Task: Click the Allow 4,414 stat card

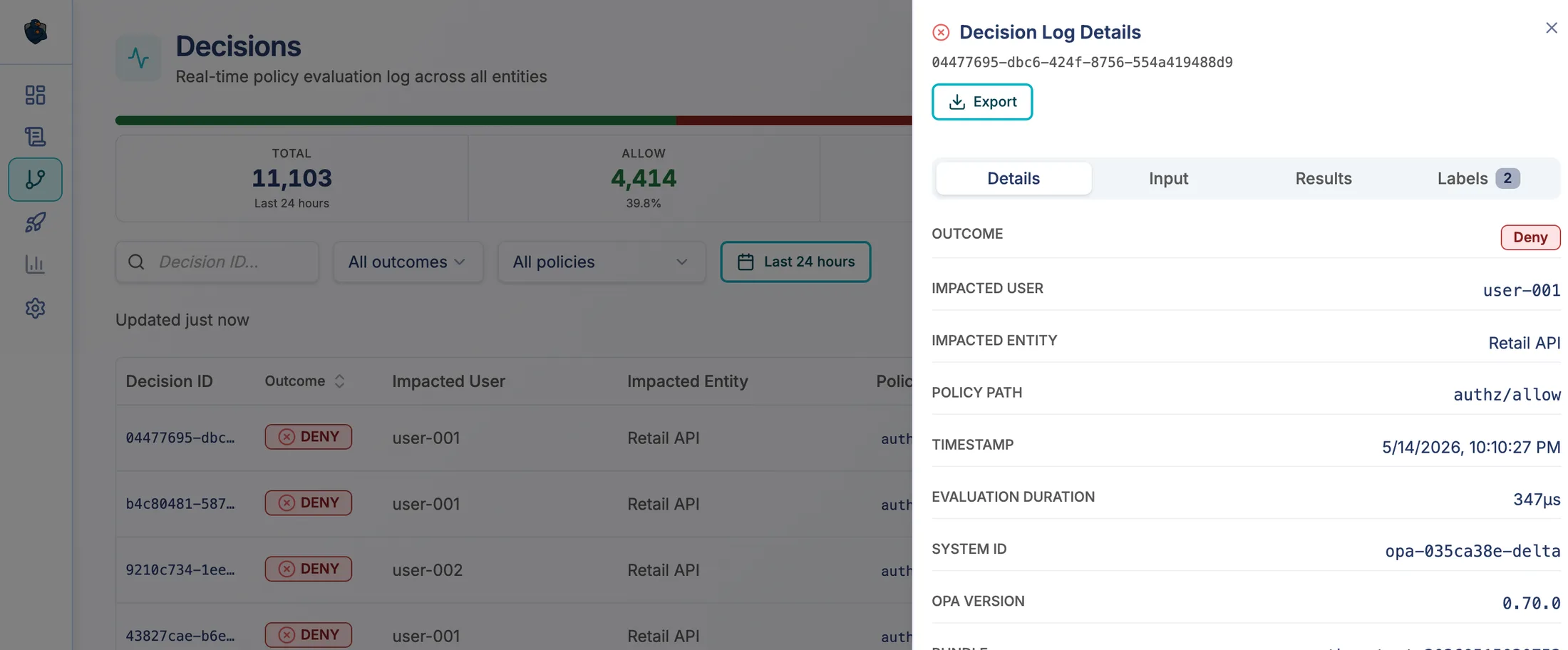Action: (644, 178)
